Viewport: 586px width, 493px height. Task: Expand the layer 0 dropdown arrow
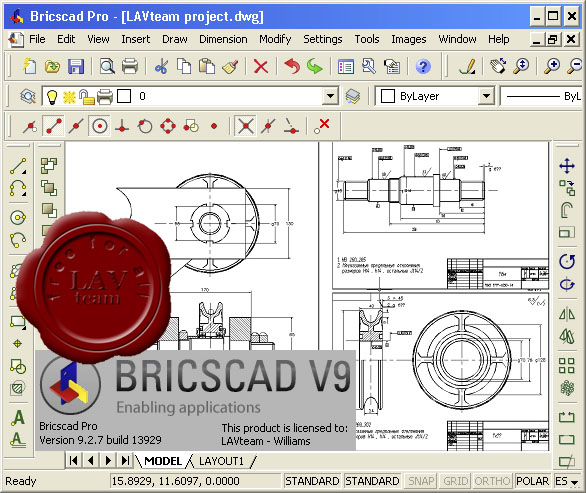click(x=330, y=96)
